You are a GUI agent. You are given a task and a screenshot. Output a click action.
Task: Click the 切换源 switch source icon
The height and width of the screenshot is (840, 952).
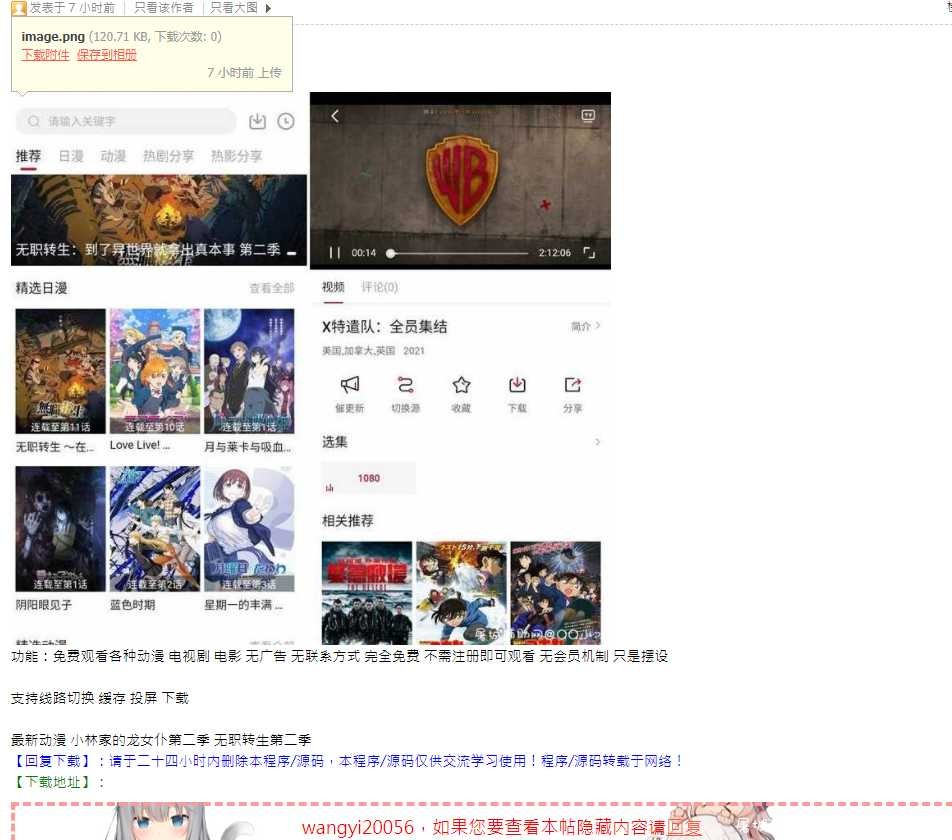pos(405,385)
